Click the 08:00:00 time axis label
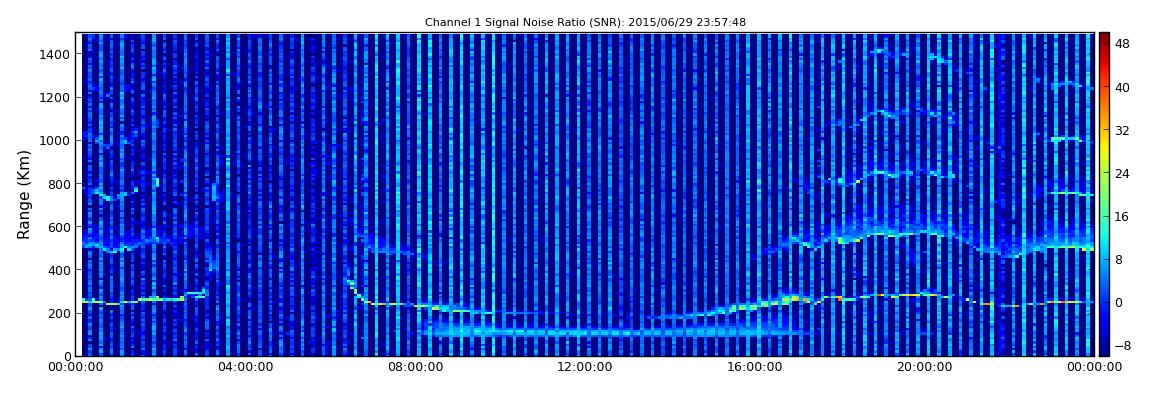 point(416,367)
